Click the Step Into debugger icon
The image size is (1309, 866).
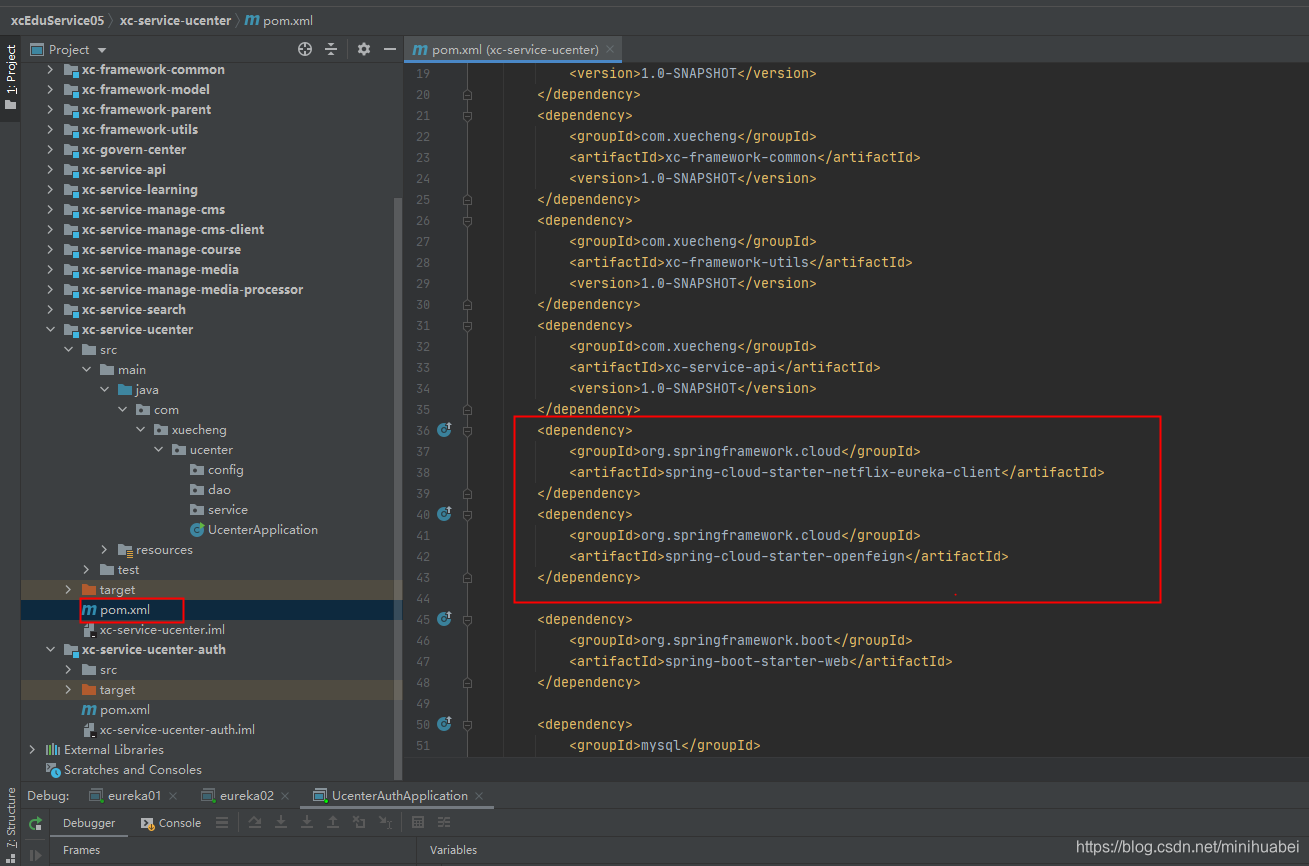tap(281, 822)
